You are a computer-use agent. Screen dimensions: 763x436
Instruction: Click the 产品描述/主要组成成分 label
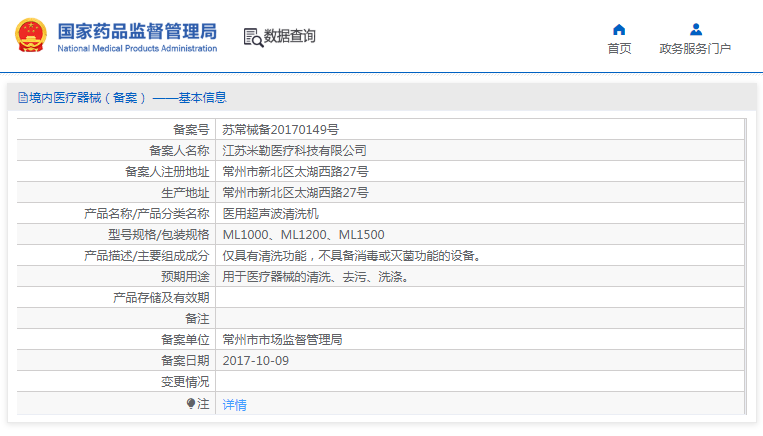(x=146, y=255)
